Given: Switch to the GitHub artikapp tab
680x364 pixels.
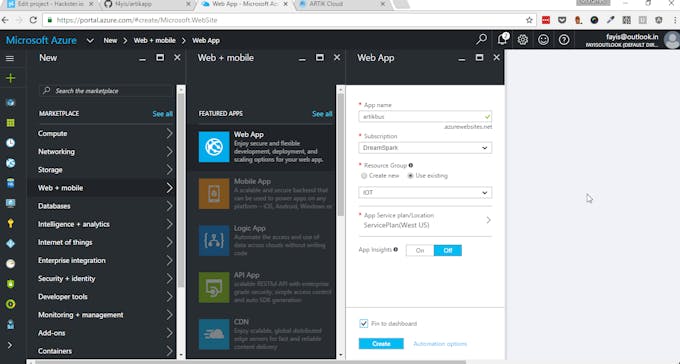Looking at the screenshot, I should point(148,4).
